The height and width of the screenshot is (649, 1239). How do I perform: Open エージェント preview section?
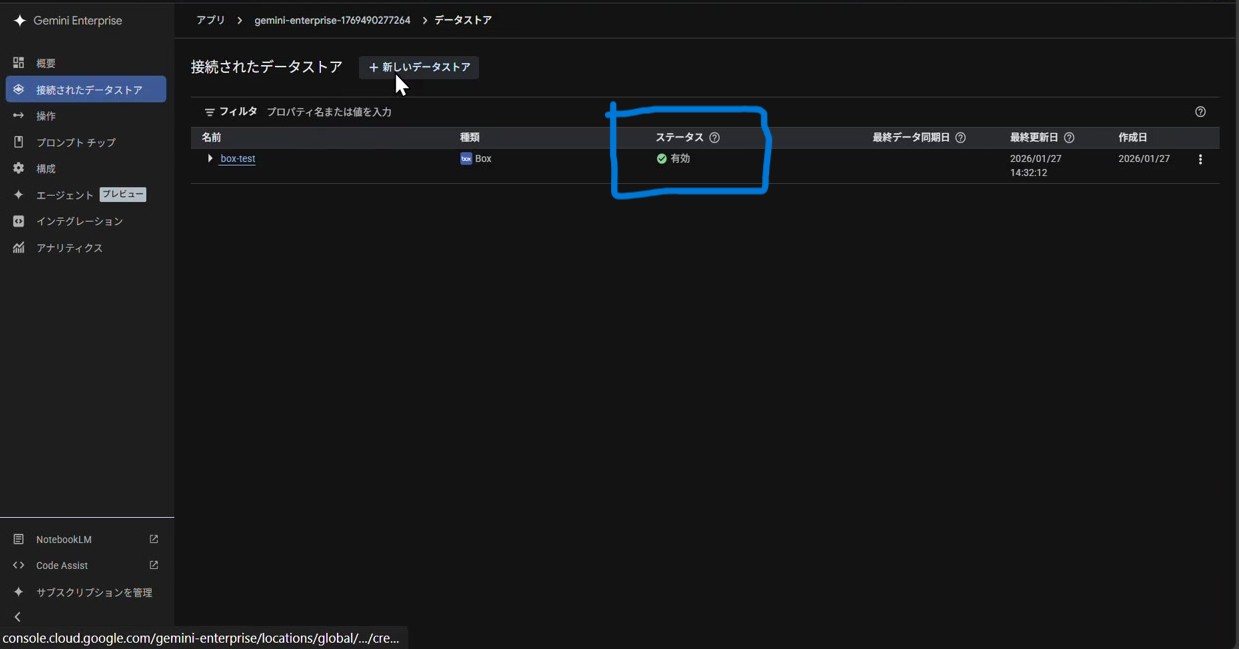point(65,195)
